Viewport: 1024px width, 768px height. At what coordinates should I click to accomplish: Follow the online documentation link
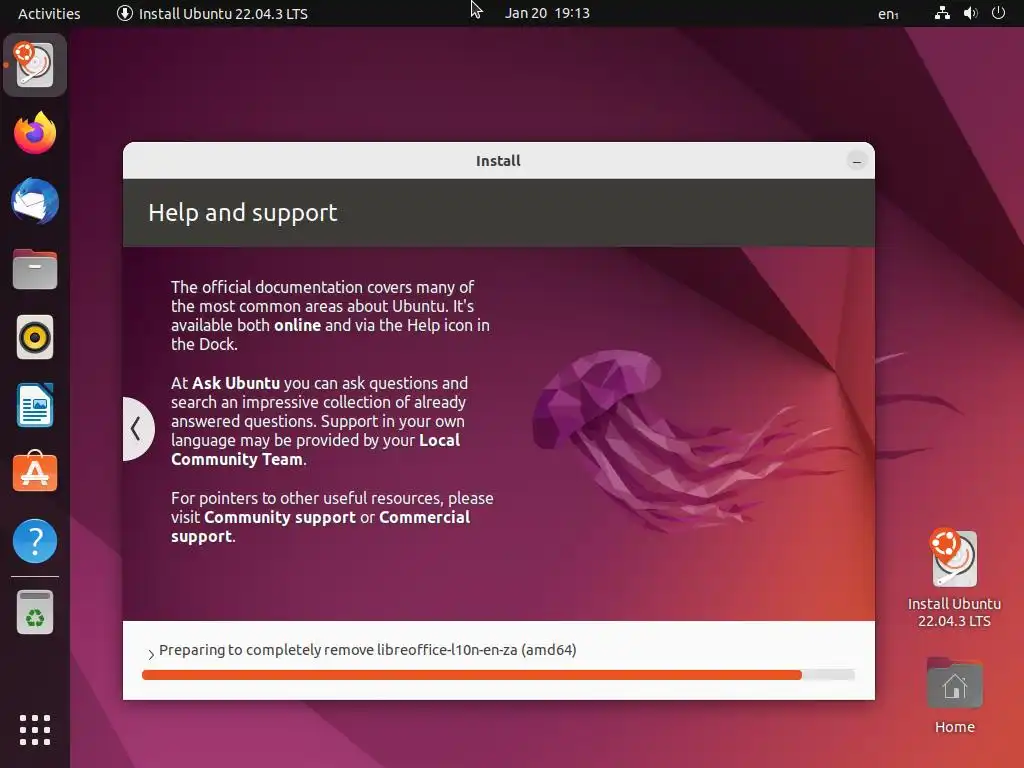click(297, 325)
